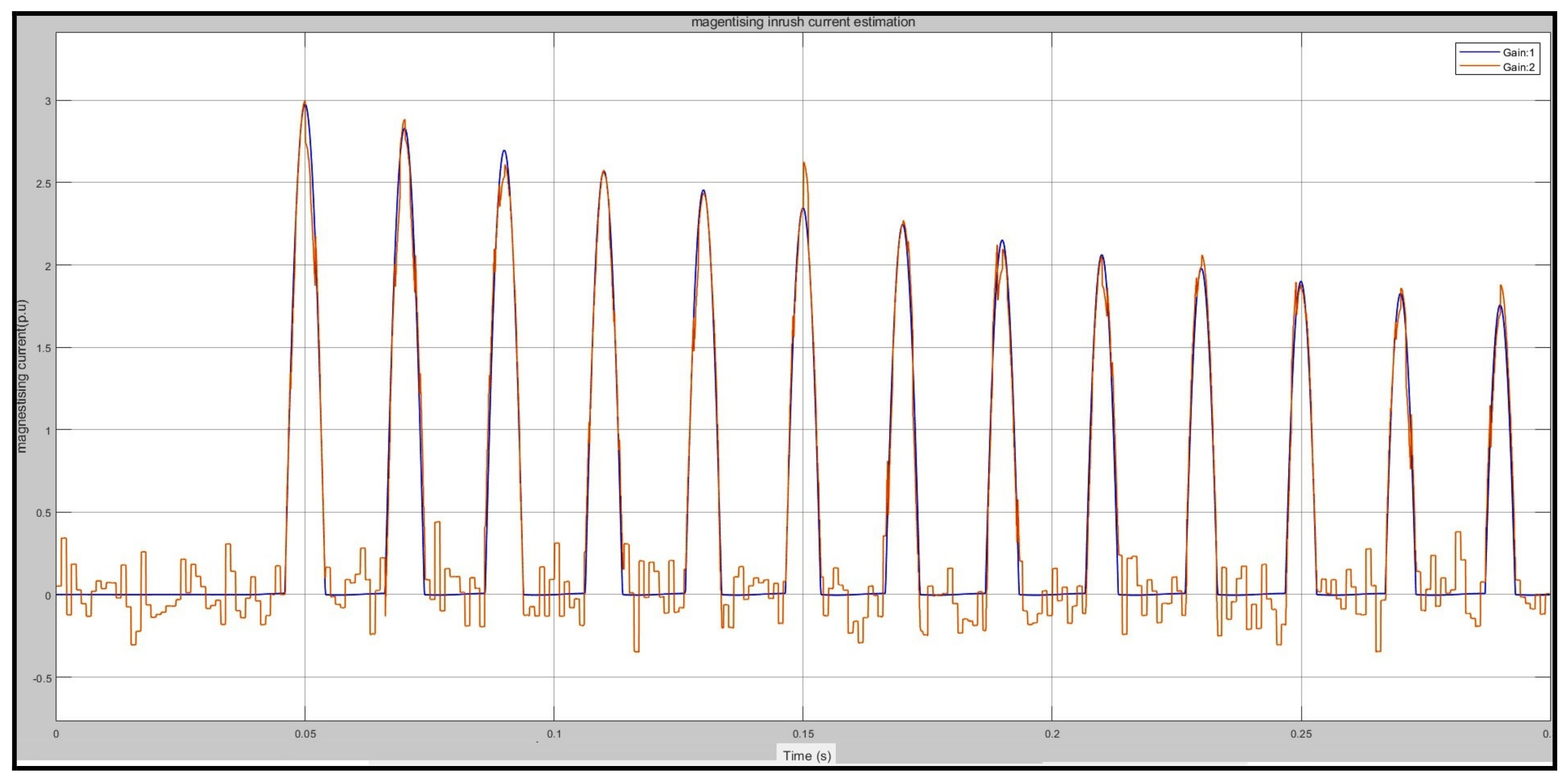Screen dimensions: 1568x781
Task: Click the -0.5 tick label on the y-axis
Action: [43, 678]
